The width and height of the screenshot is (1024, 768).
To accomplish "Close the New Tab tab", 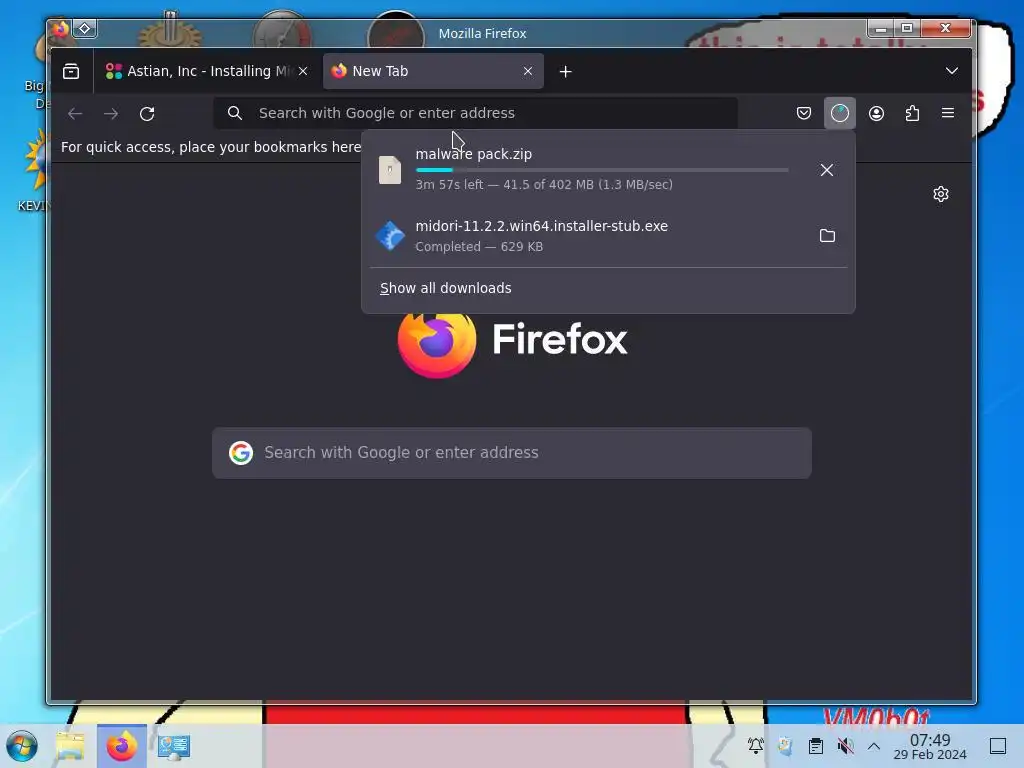I will [528, 71].
